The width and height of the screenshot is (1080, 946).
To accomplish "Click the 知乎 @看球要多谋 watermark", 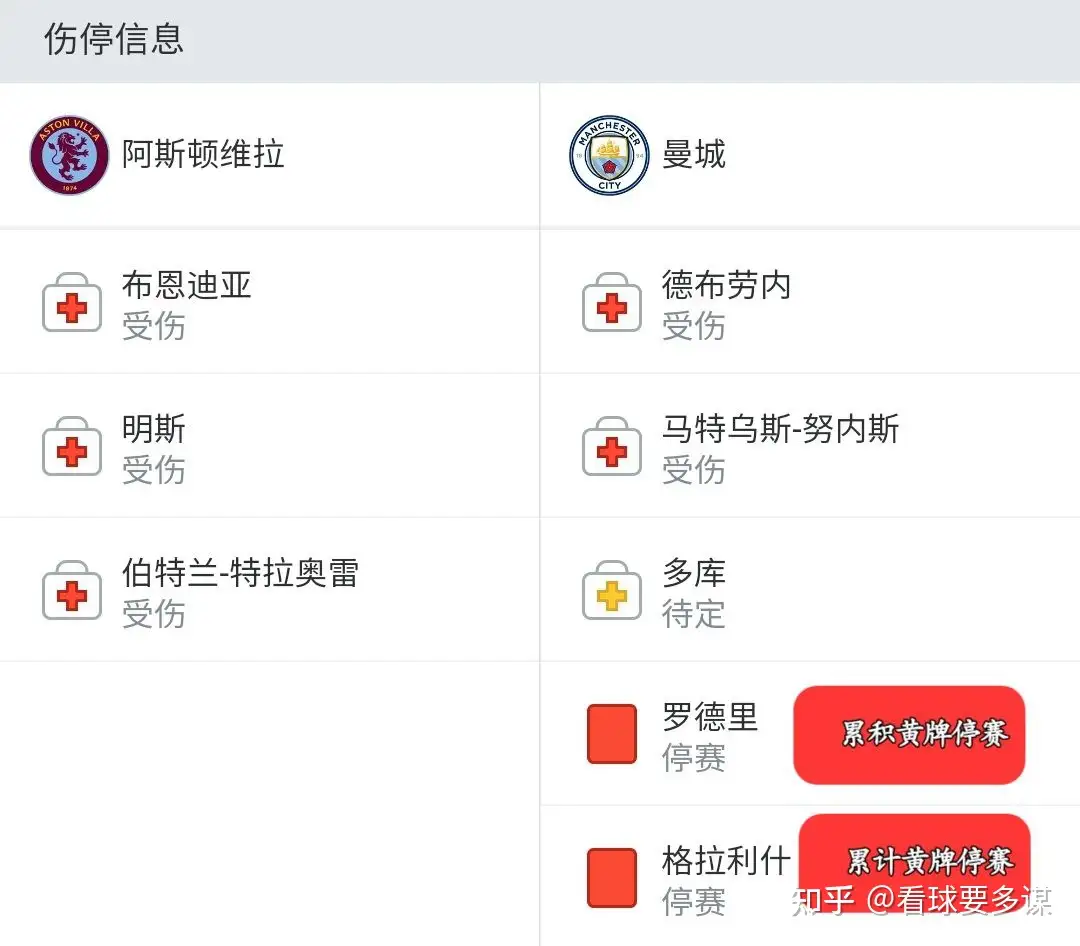I will [x=921, y=901].
